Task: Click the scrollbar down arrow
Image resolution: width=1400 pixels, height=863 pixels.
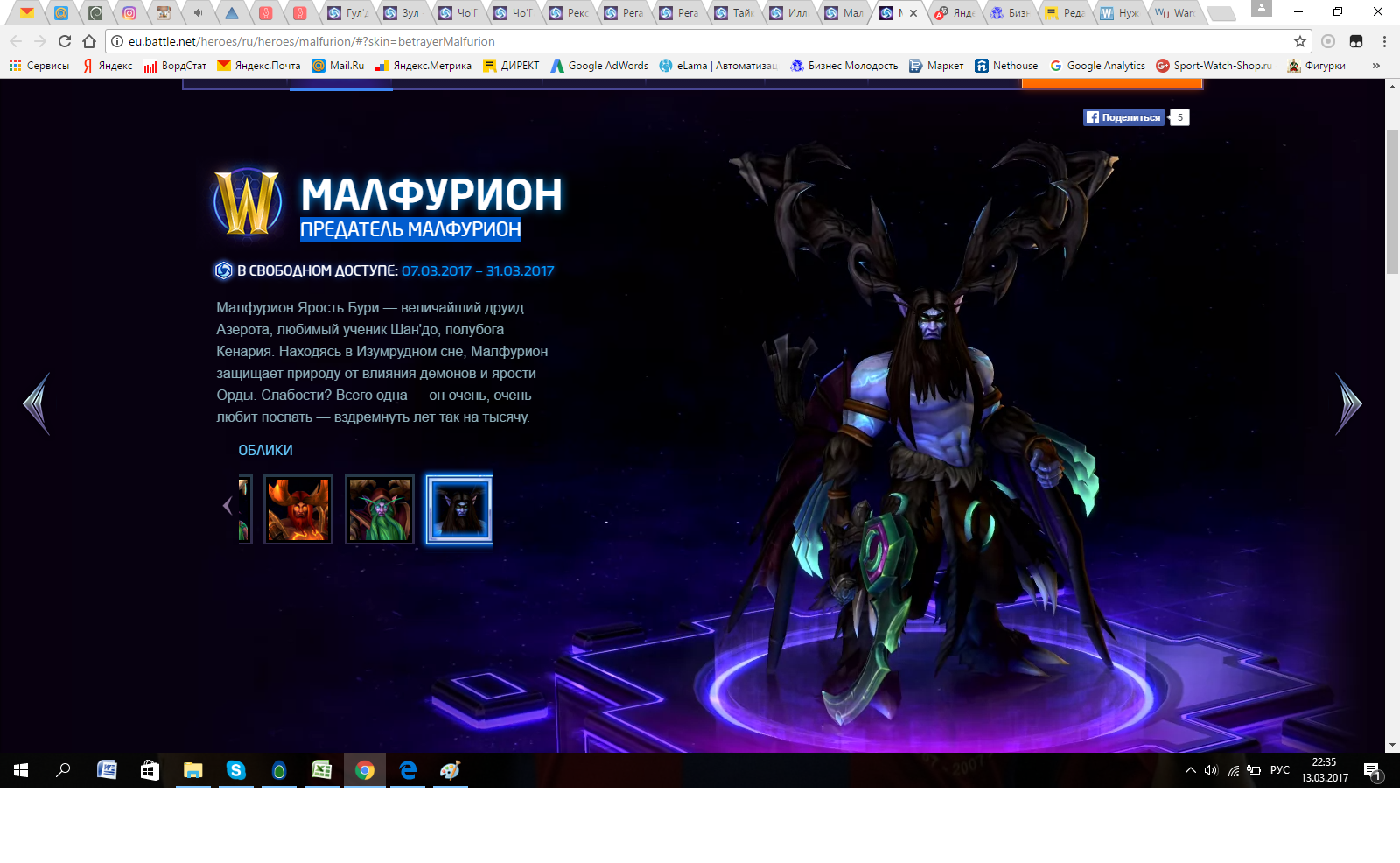Action: pyautogui.click(x=1392, y=746)
